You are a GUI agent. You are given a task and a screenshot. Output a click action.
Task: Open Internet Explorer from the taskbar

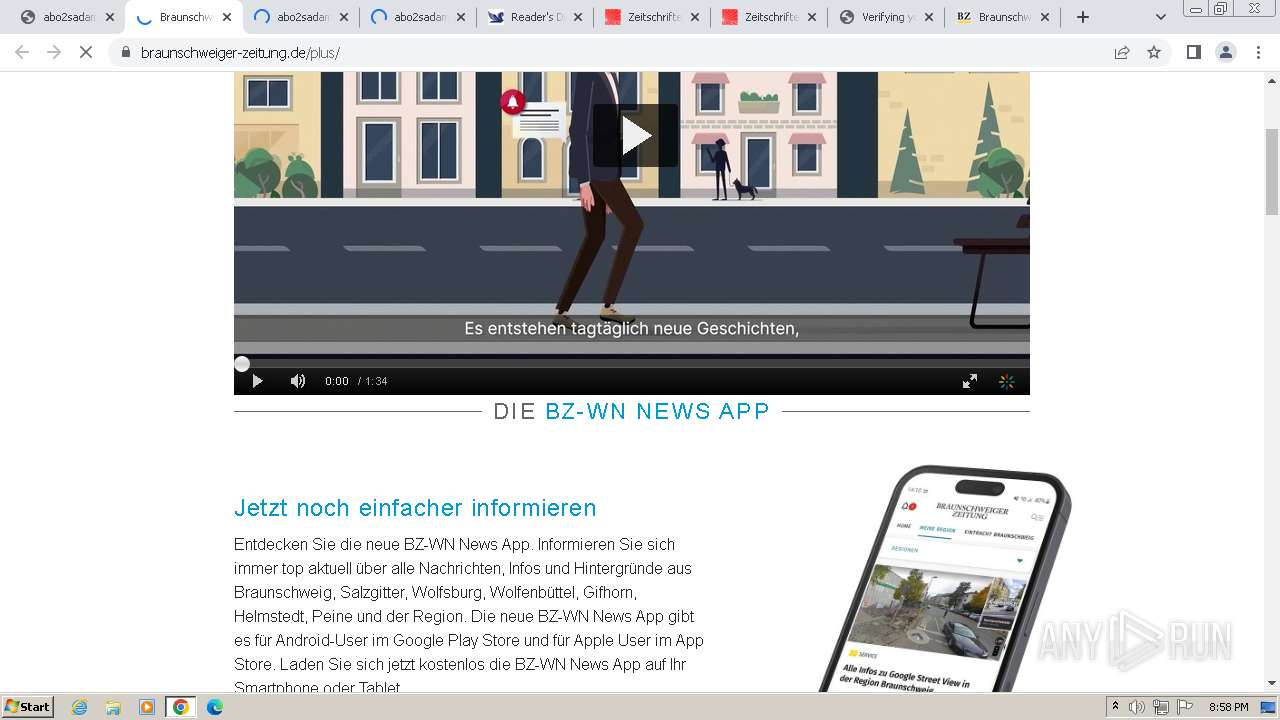[79, 707]
